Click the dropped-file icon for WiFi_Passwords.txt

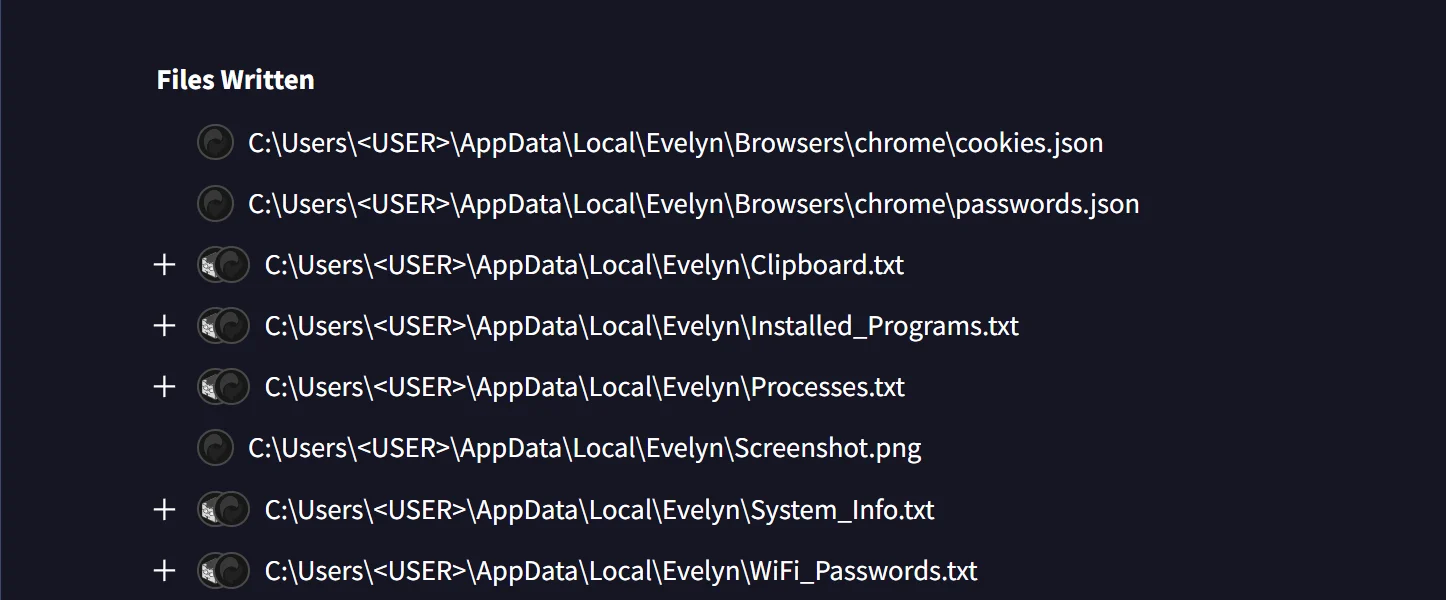click(x=233, y=570)
